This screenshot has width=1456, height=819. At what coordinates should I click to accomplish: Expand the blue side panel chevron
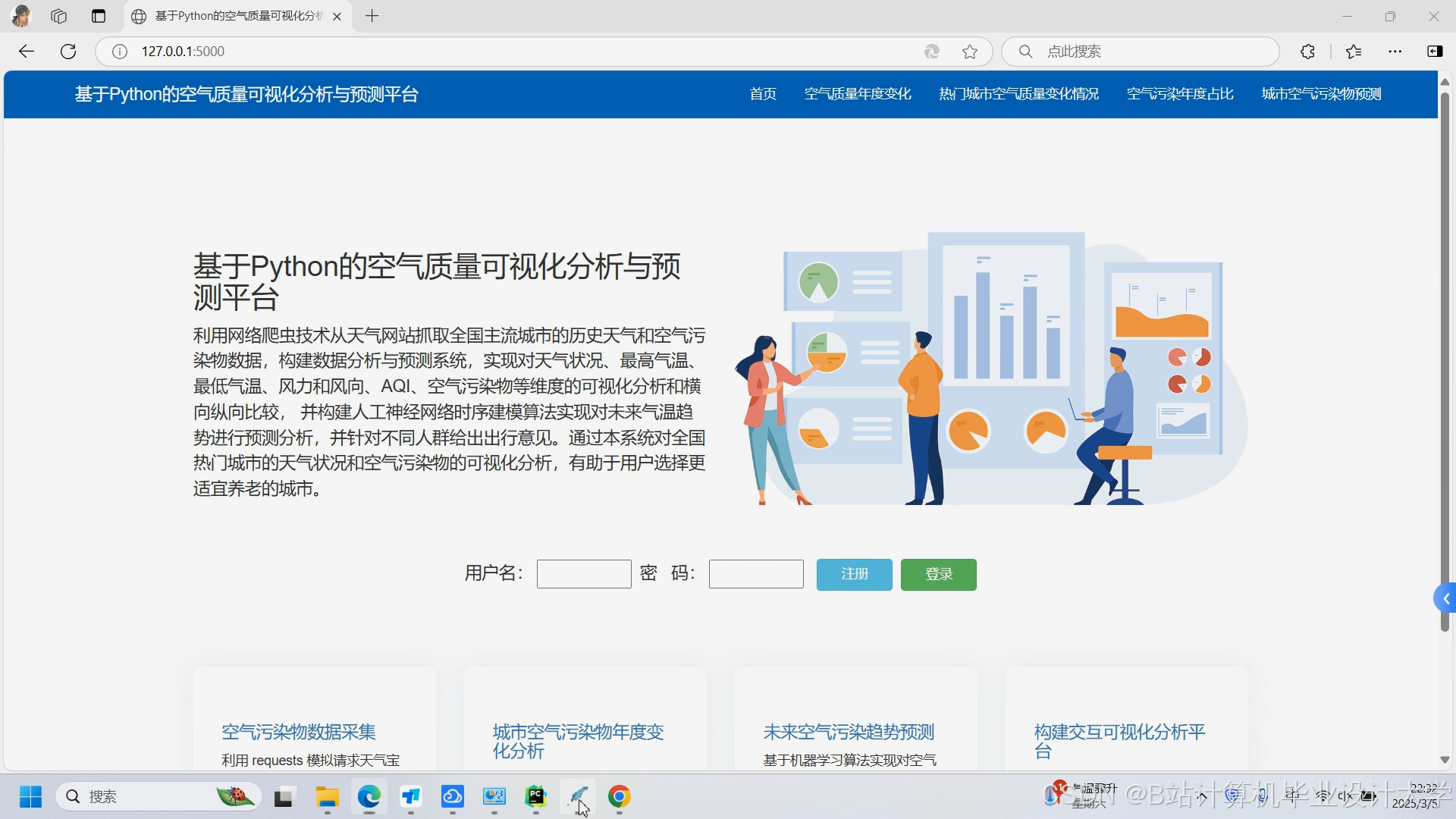[x=1445, y=599]
